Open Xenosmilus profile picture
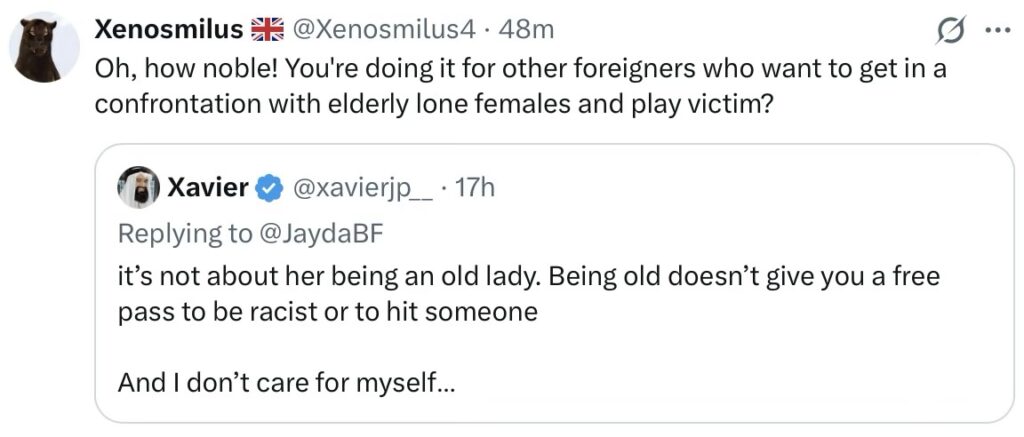The width and height of the screenshot is (1024, 437). (x=45, y=47)
